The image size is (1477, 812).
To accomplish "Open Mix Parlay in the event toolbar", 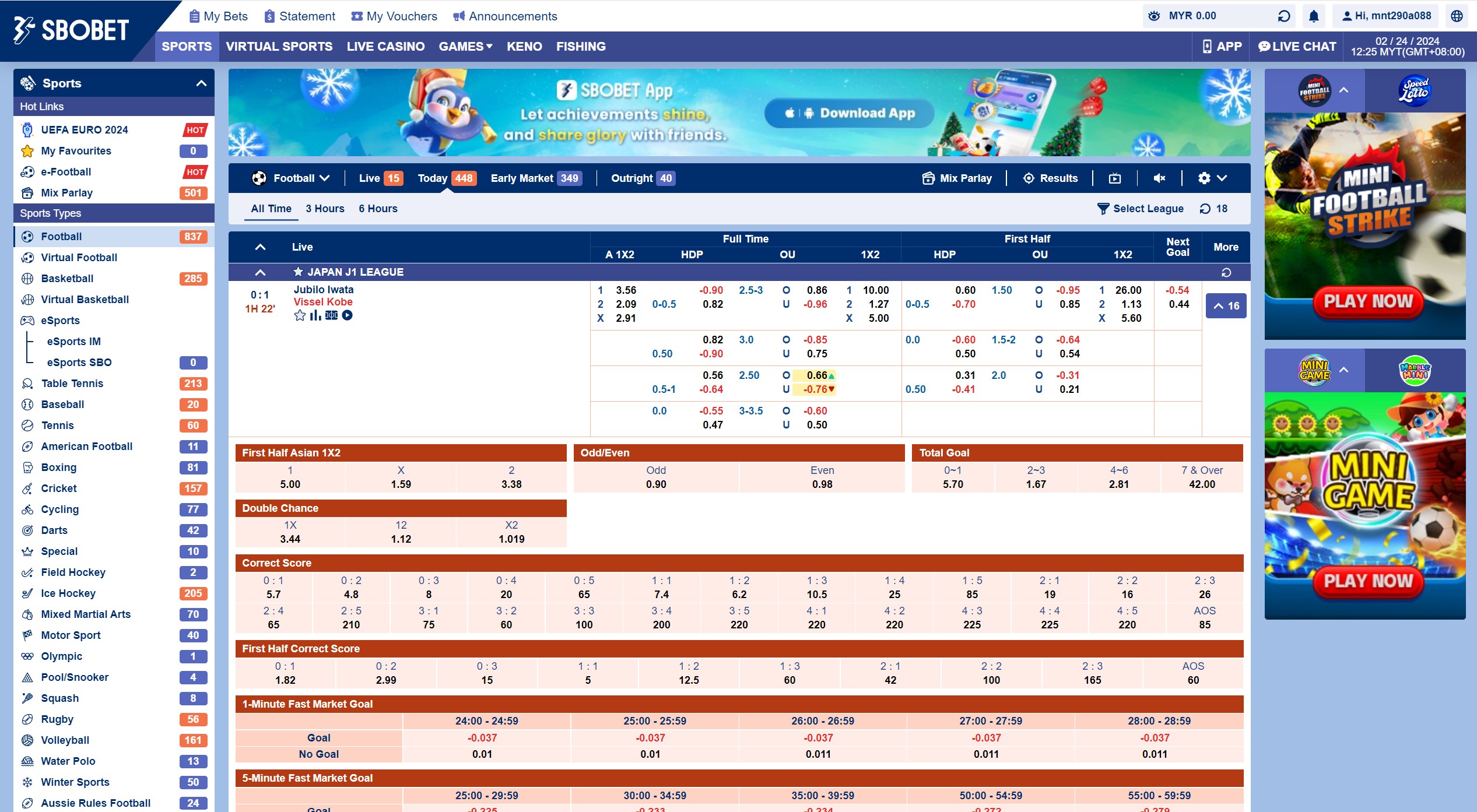I will click(x=956, y=178).
